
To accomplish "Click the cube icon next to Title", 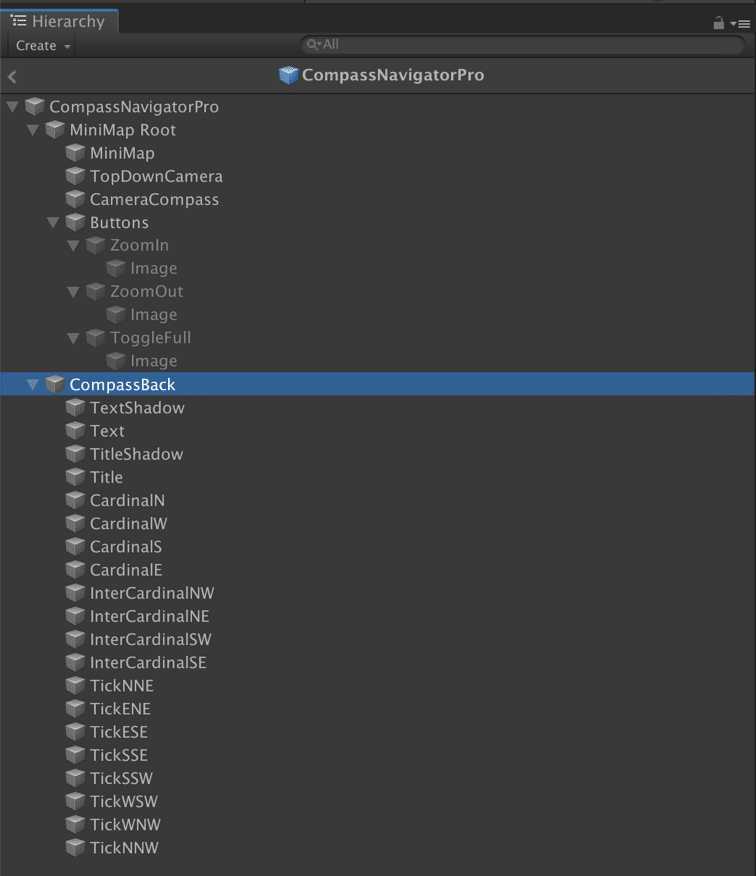I will tap(75, 477).
